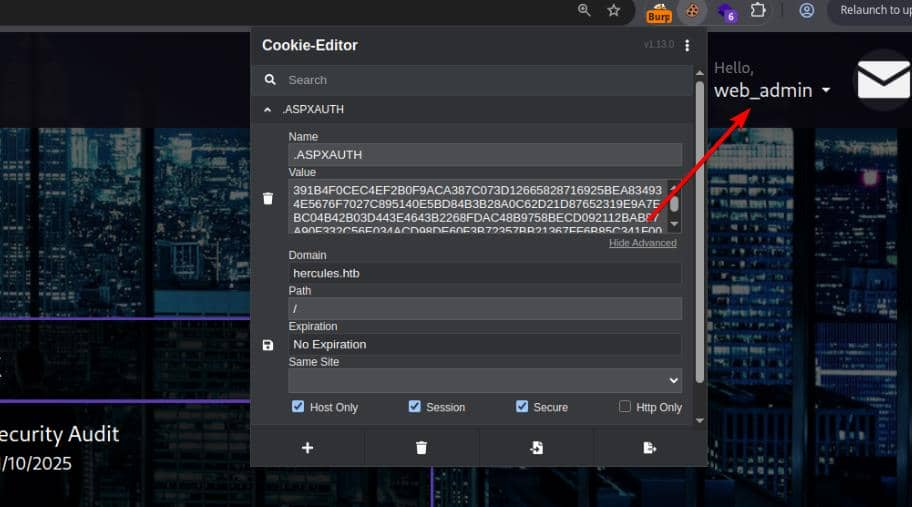Add a new cookie with plus icon
Screen dimensions: 912x507
[307, 448]
